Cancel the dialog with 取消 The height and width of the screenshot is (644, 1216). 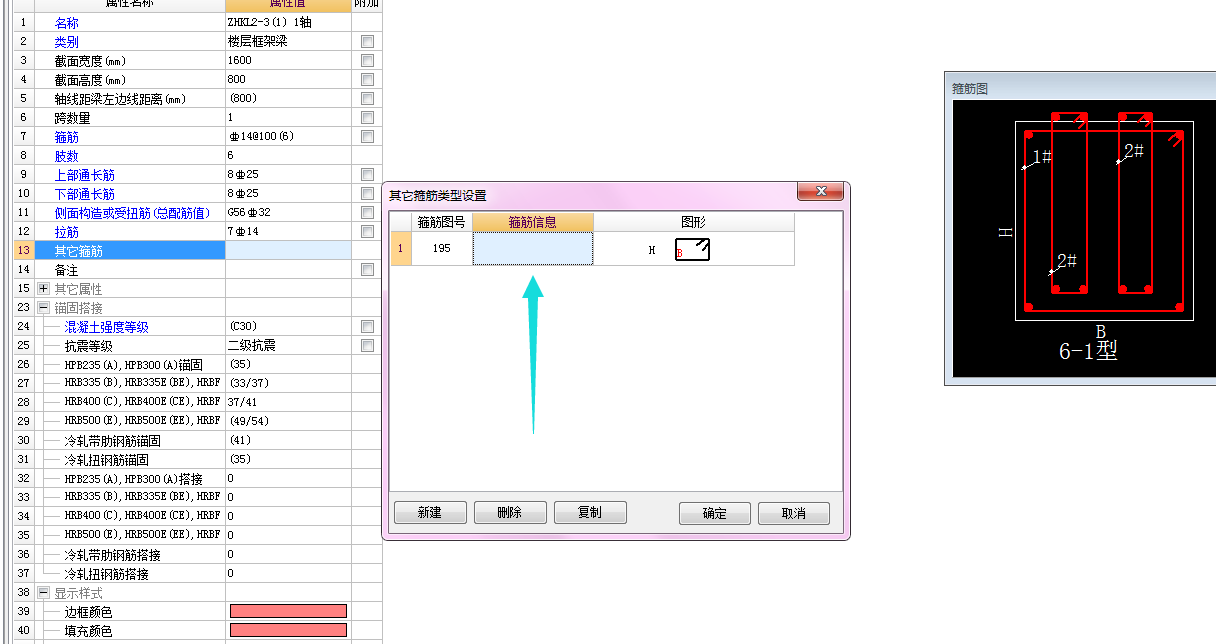click(x=794, y=514)
